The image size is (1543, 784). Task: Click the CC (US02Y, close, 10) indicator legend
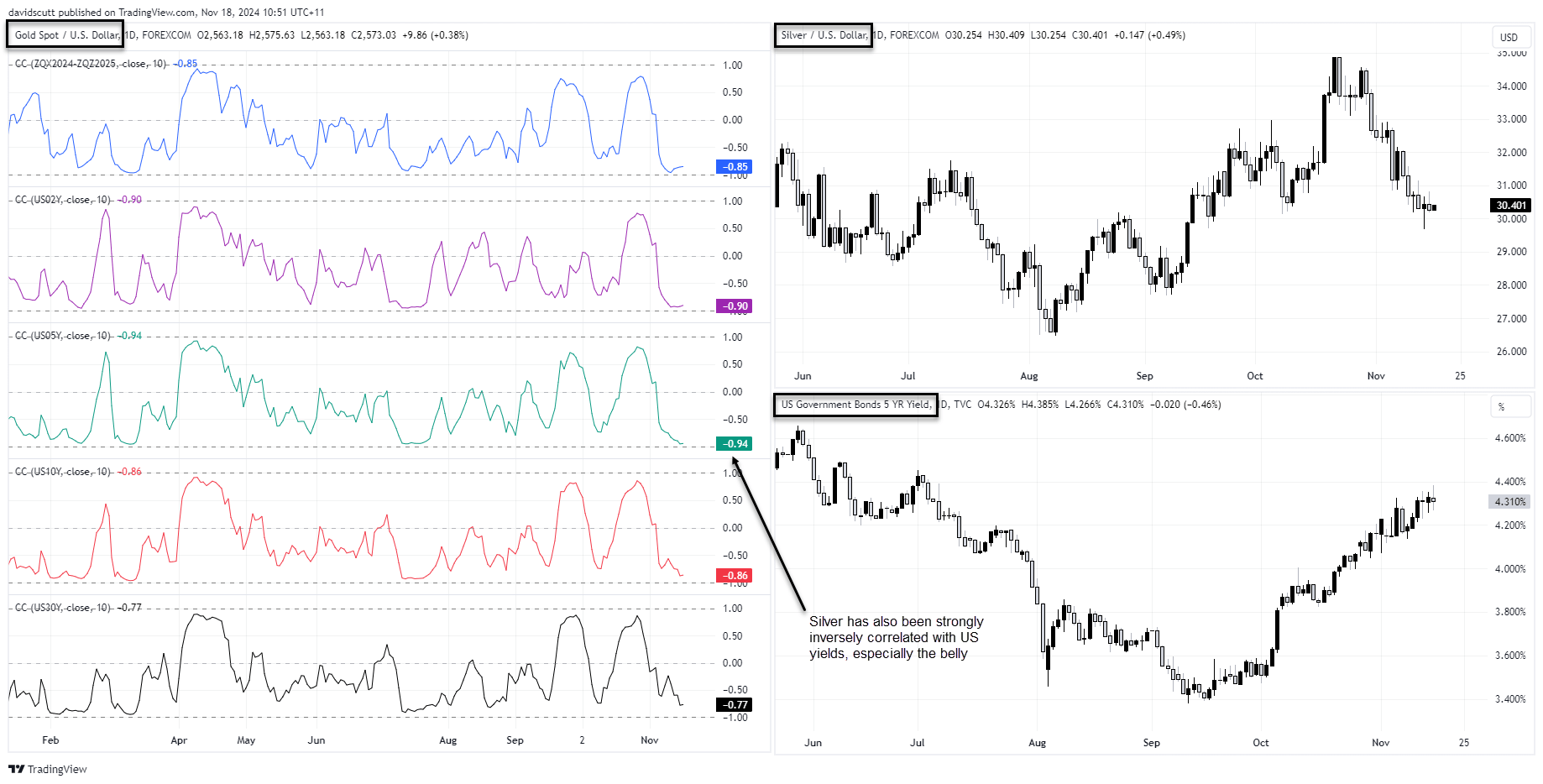pyautogui.click(x=63, y=200)
